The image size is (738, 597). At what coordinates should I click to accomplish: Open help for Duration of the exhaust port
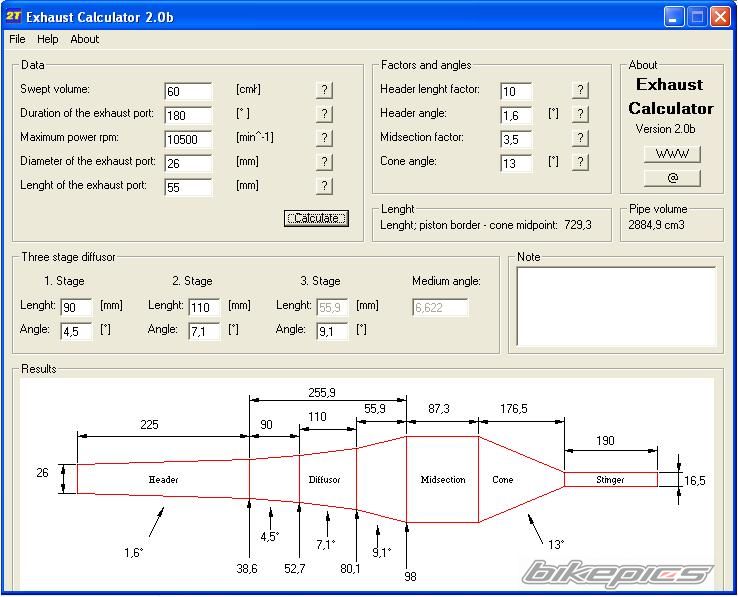pos(324,113)
